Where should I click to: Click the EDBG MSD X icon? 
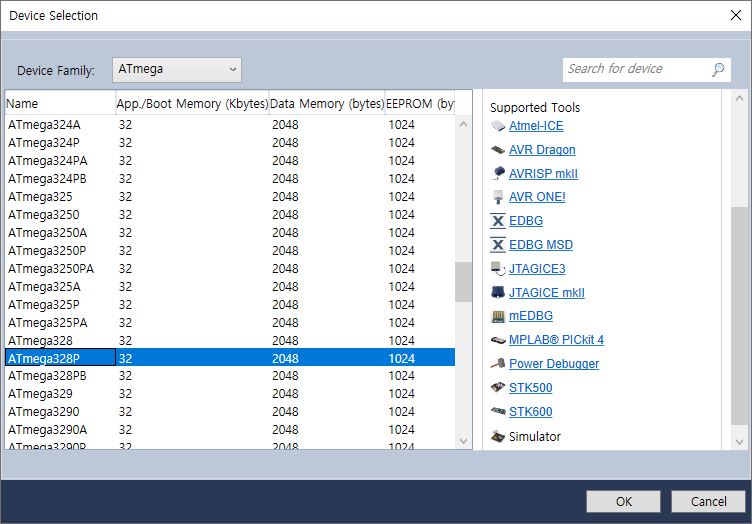(498, 245)
